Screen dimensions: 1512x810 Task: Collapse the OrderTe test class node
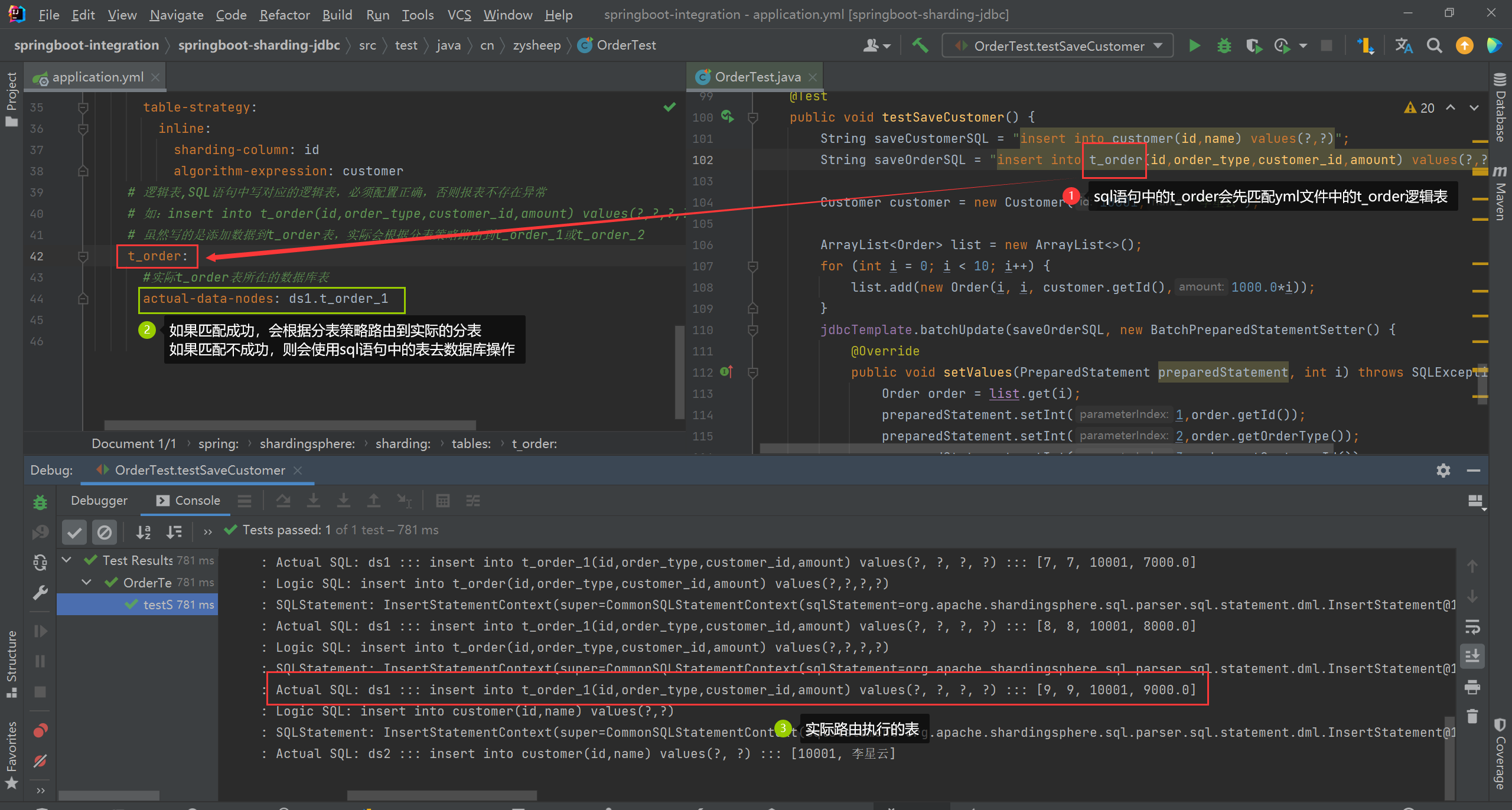click(x=87, y=582)
